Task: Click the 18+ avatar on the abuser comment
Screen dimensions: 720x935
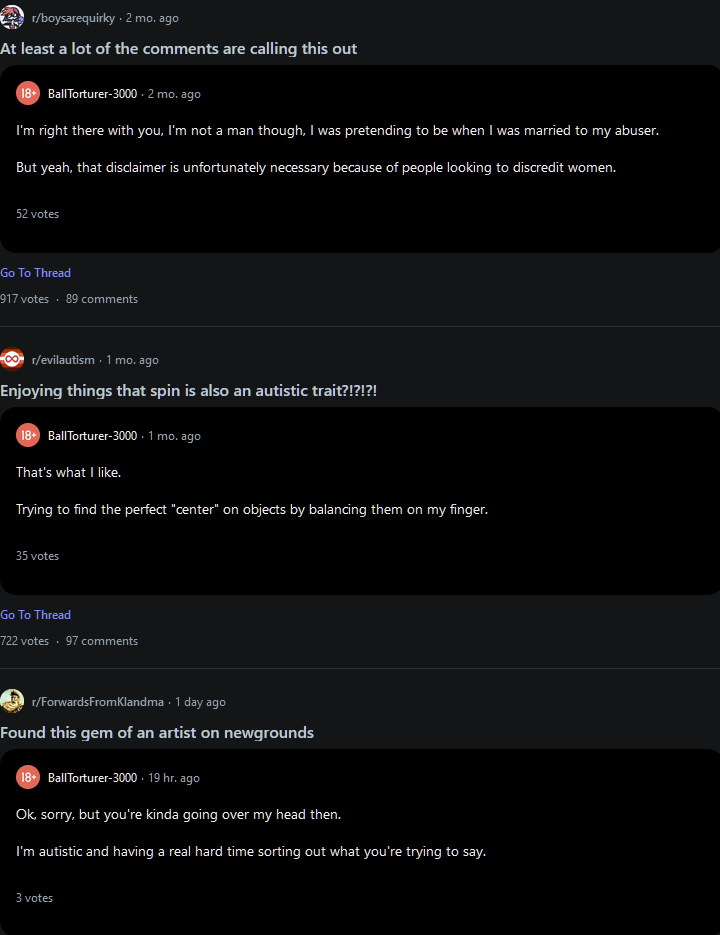Action: (x=28, y=93)
